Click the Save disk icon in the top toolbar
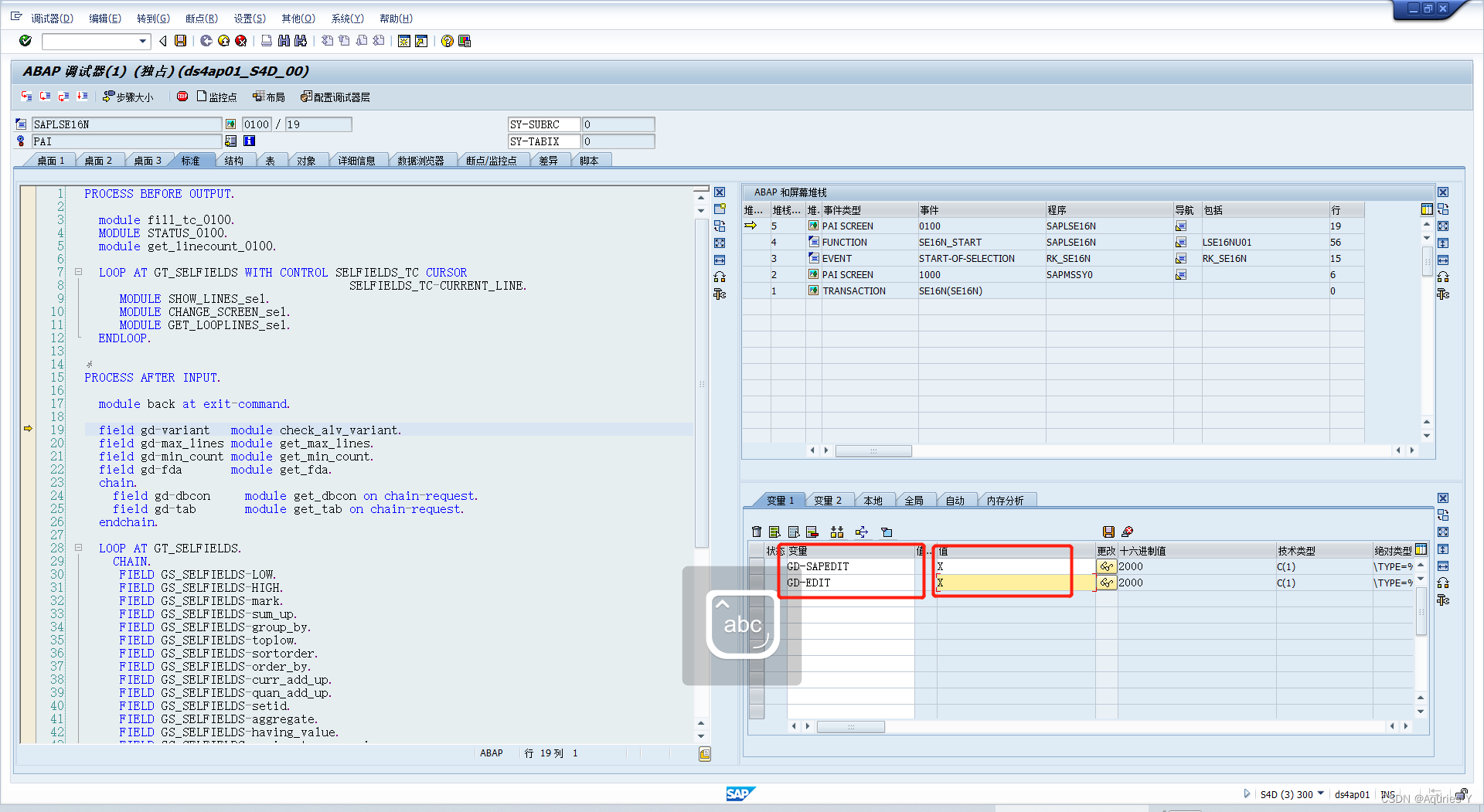This screenshot has width=1484, height=812. [x=180, y=41]
